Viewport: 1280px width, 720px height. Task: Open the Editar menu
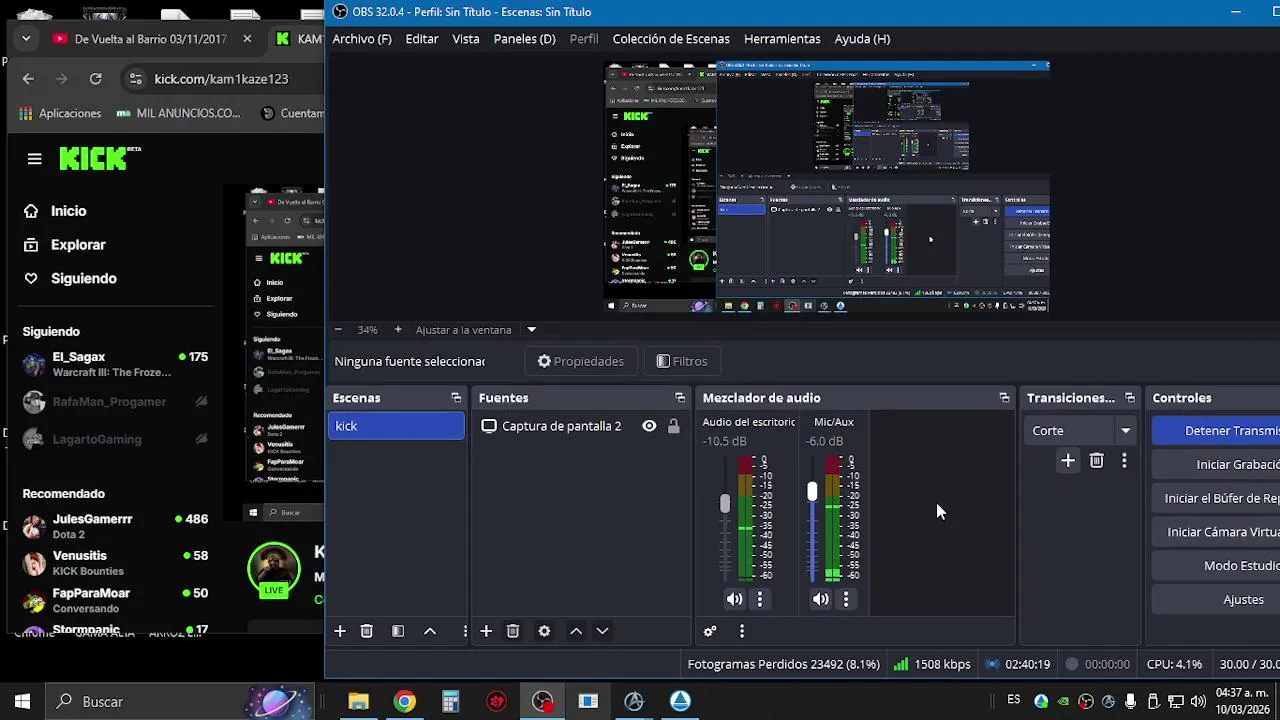click(x=422, y=39)
